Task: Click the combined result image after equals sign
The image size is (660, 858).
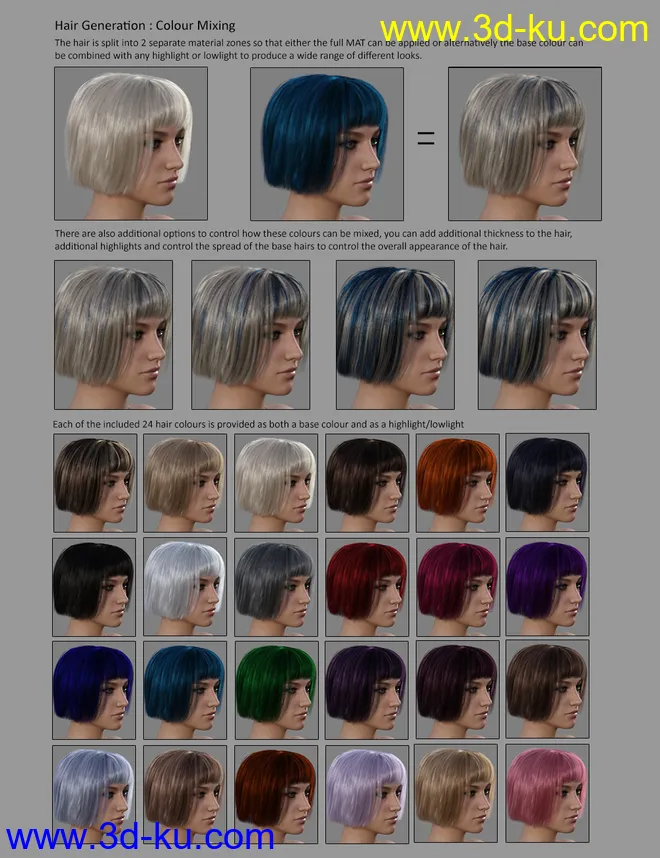Action: tap(524, 144)
